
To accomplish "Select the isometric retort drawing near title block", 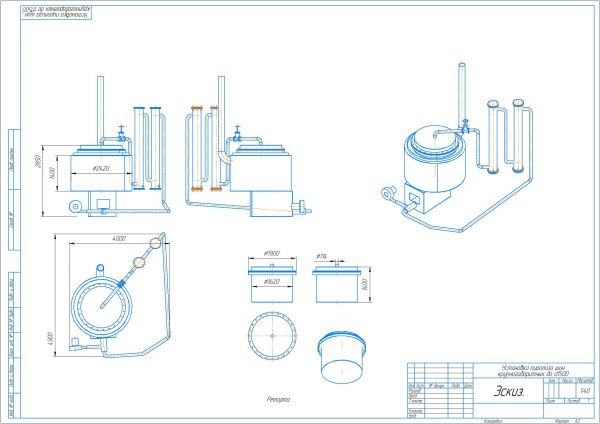I will click(x=344, y=354).
